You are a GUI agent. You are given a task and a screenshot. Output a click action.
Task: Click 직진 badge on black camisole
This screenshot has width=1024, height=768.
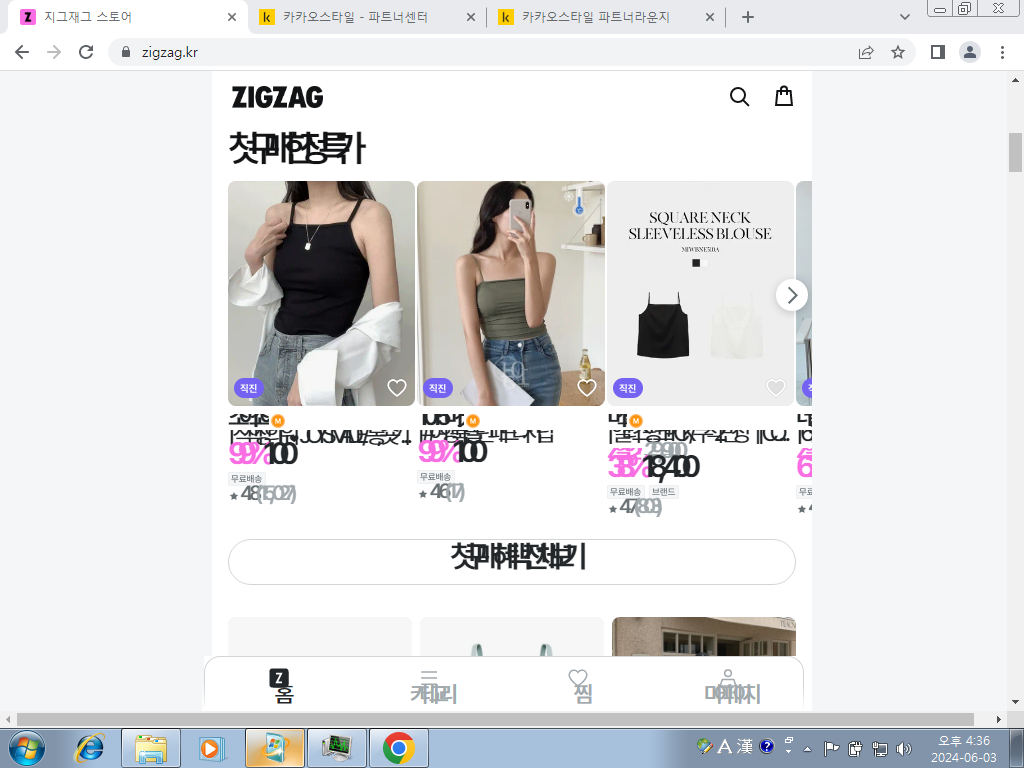[249, 388]
